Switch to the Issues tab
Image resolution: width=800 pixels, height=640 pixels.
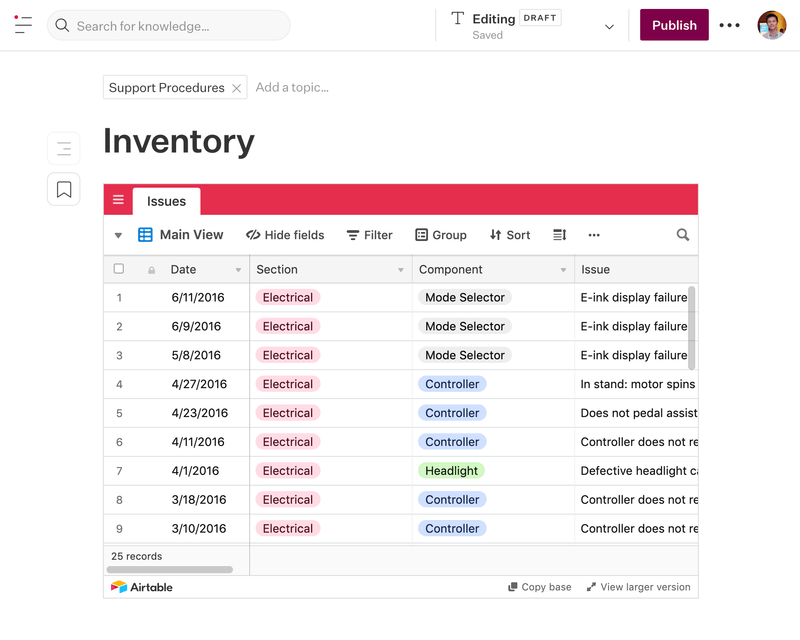(166, 201)
